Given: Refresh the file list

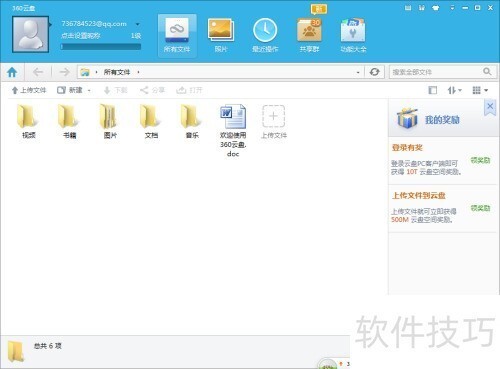Looking at the screenshot, I should [375, 72].
